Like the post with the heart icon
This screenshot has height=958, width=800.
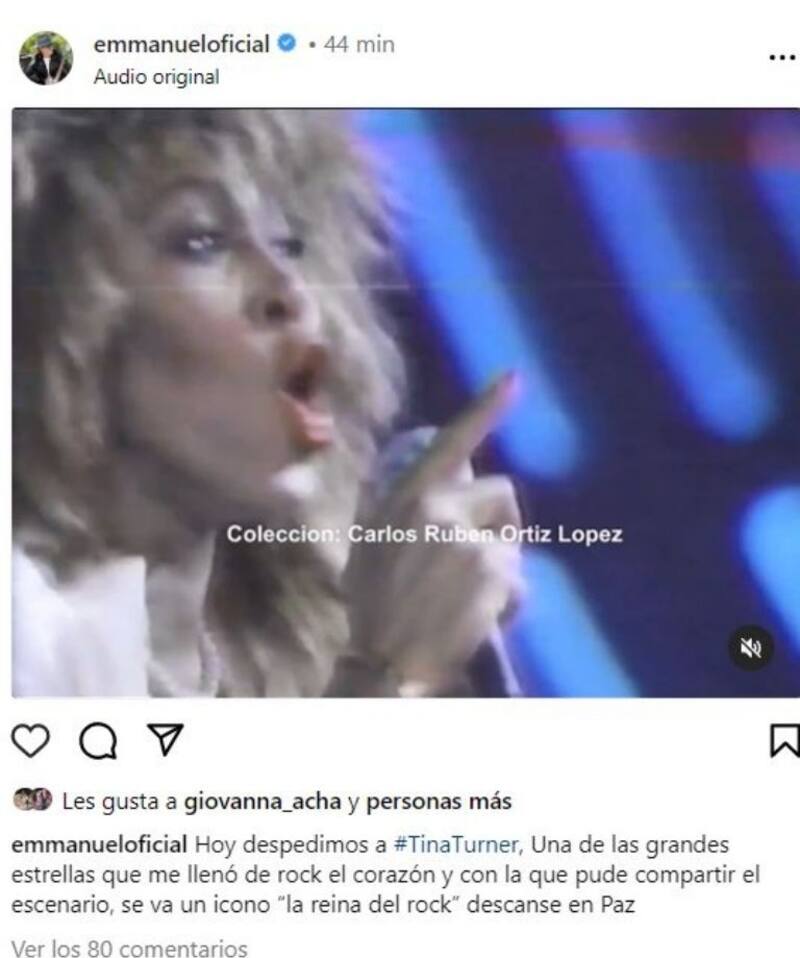(31, 740)
